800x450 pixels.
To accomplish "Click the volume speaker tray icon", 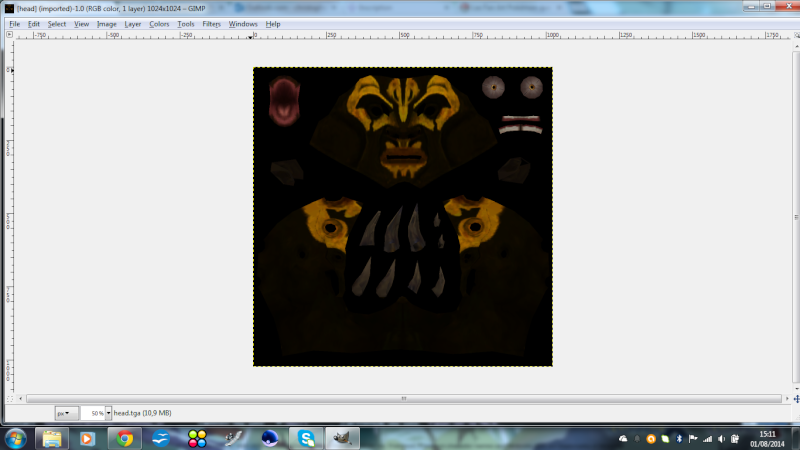I will click(721, 439).
